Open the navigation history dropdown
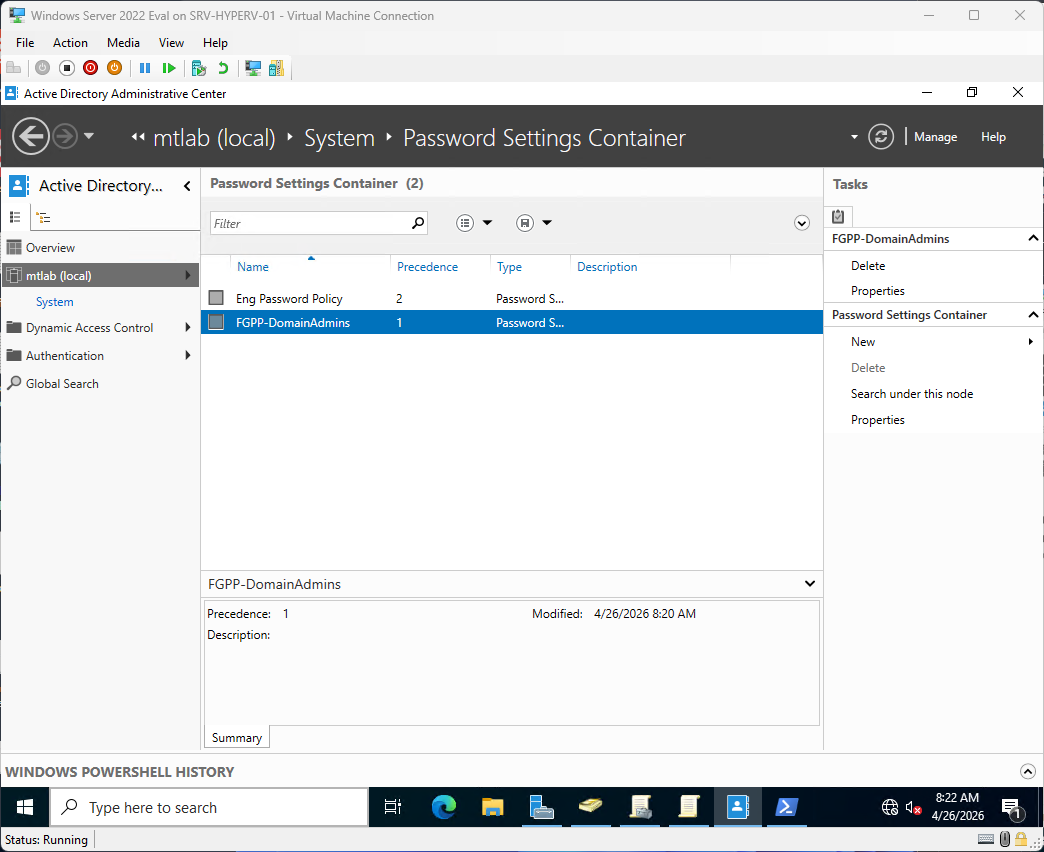Image resolution: width=1044 pixels, height=852 pixels. [89, 136]
